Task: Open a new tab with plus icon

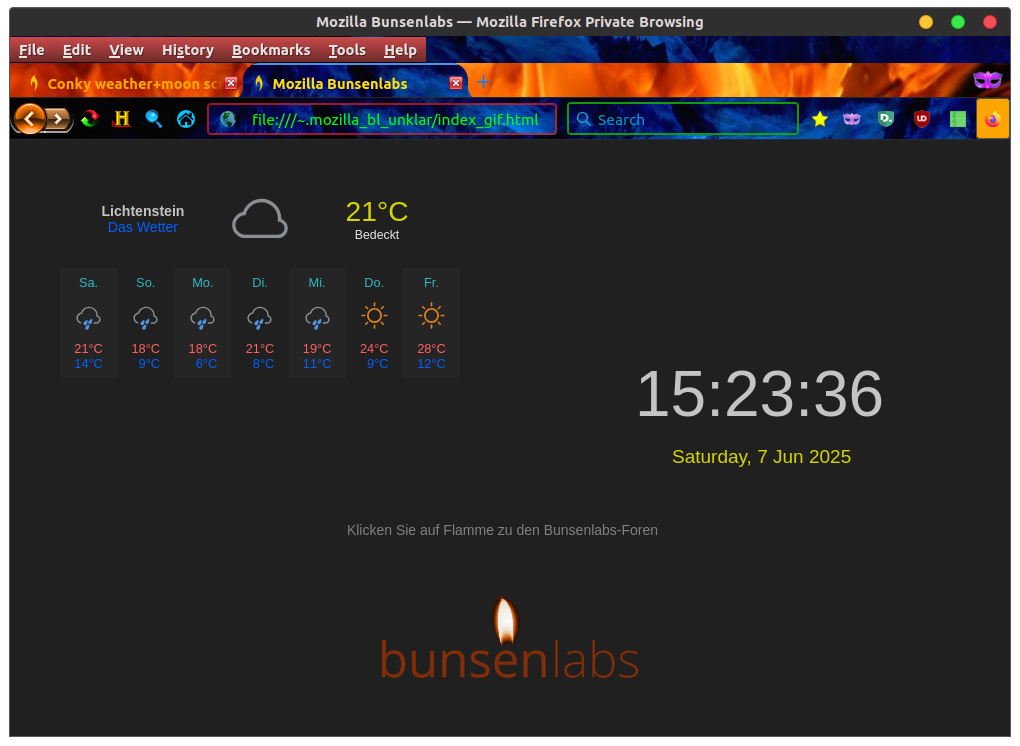Action: pos(483,82)
